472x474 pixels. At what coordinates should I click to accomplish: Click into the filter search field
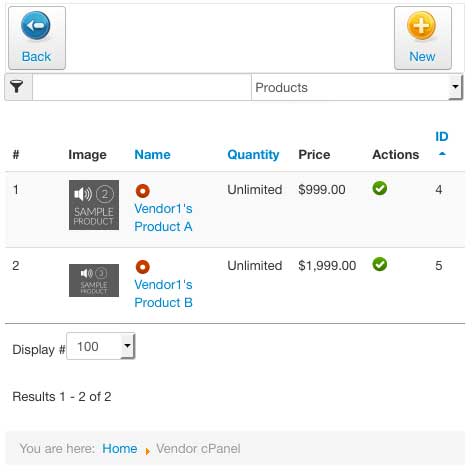[x=142, y=87]
